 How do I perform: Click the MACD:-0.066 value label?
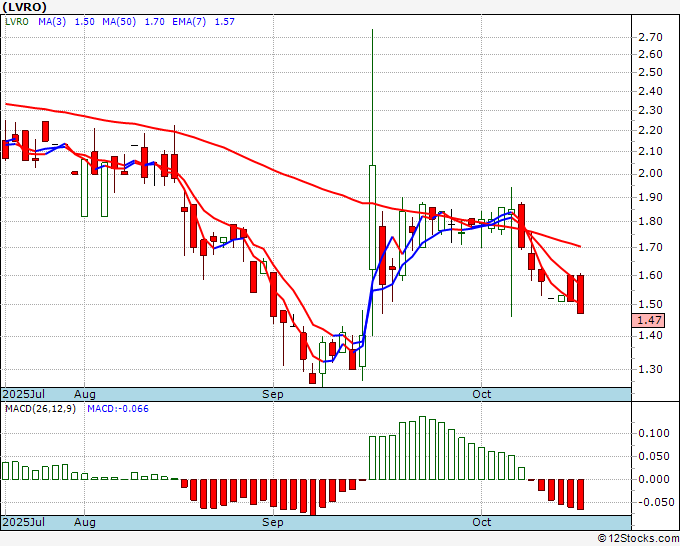pos(118,409)
